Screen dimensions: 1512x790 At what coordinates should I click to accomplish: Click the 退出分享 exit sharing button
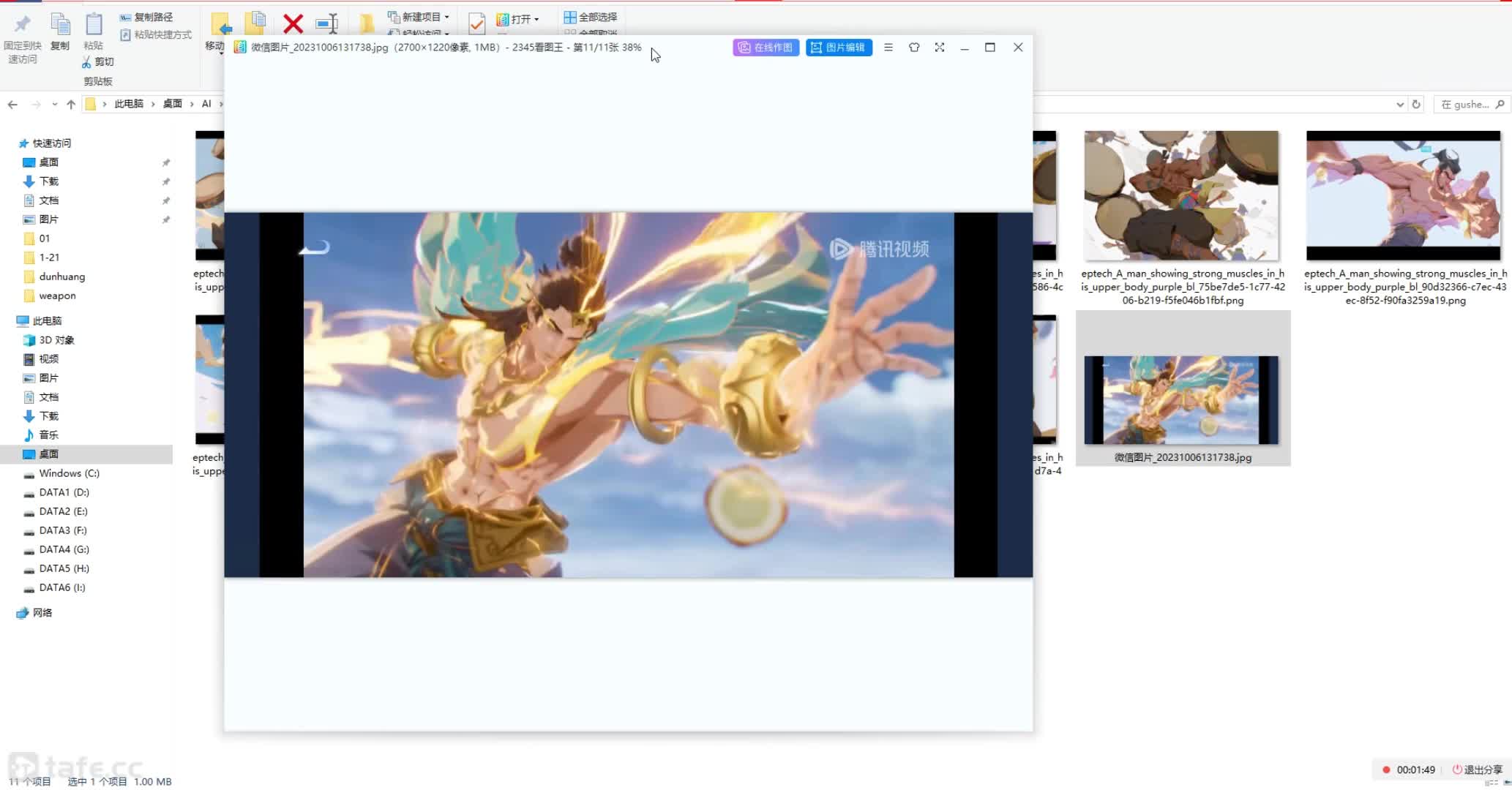point(1477,770)
